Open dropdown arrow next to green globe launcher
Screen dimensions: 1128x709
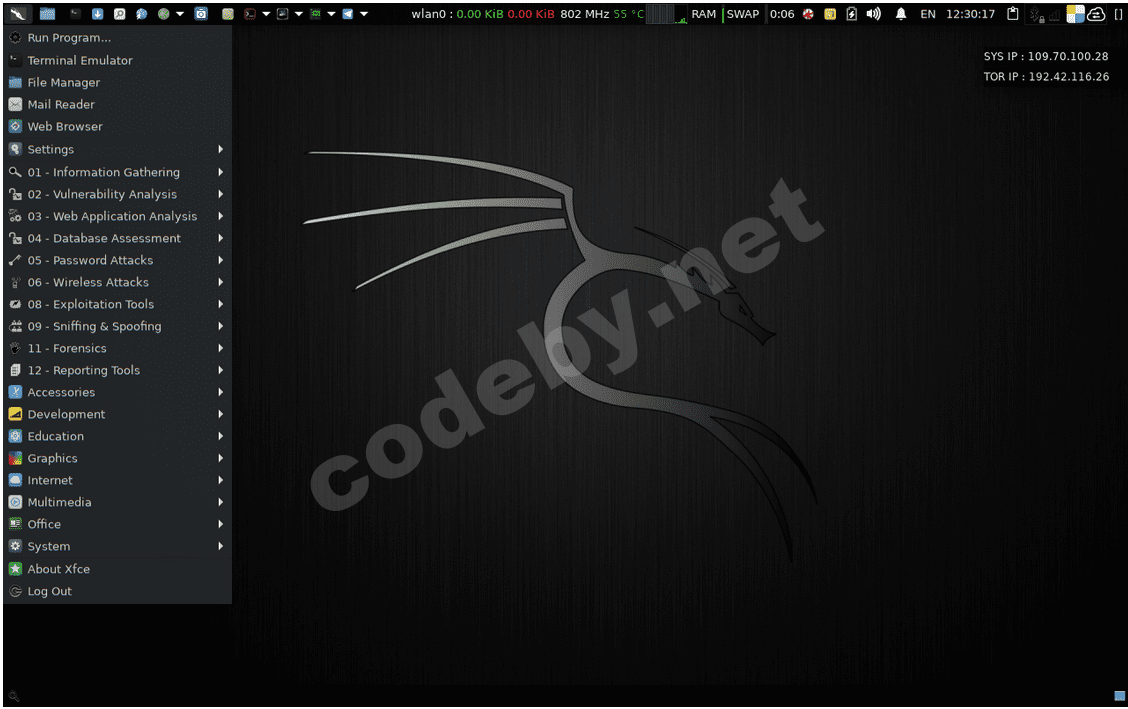[x=180, y=14]
